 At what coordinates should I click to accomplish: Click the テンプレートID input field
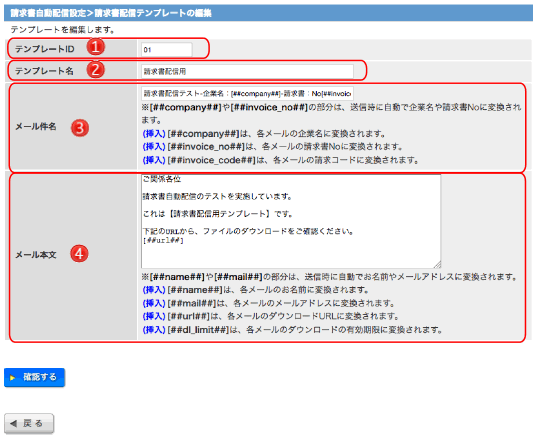167,49
